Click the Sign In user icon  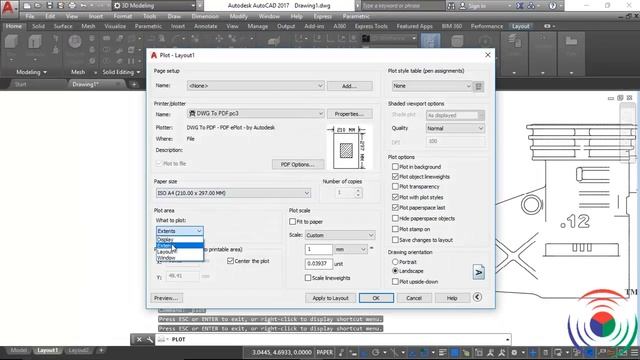coord(462,6)
